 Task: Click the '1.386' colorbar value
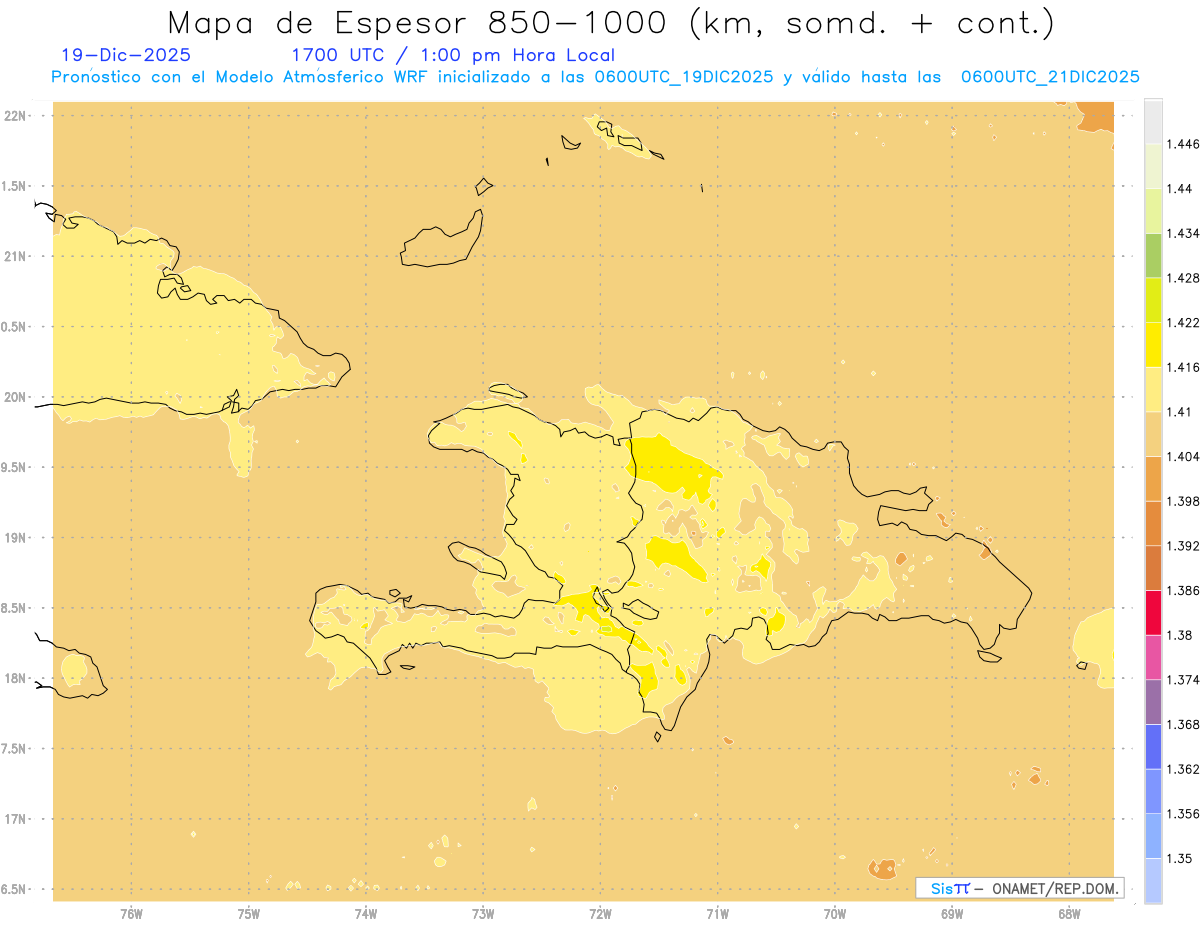point(1183,590)
